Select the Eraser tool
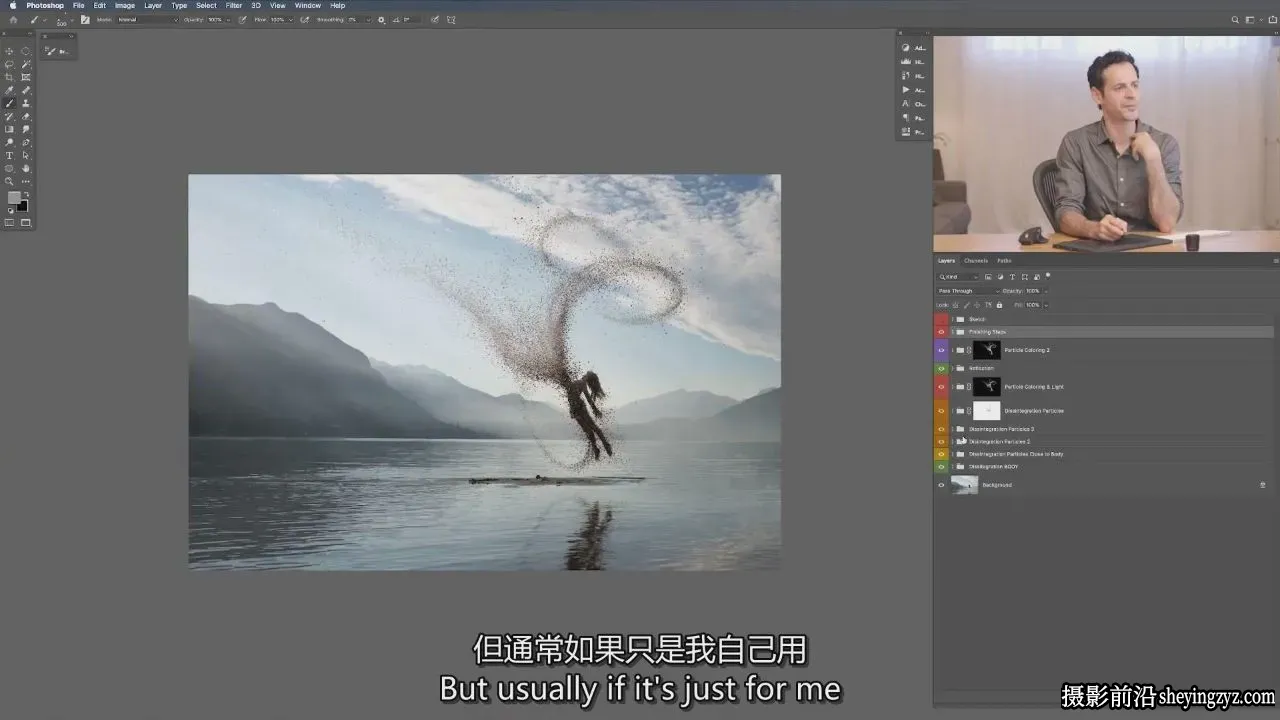Image resolution: width=1280 pixels, height=720 pixels. (25, 116)
